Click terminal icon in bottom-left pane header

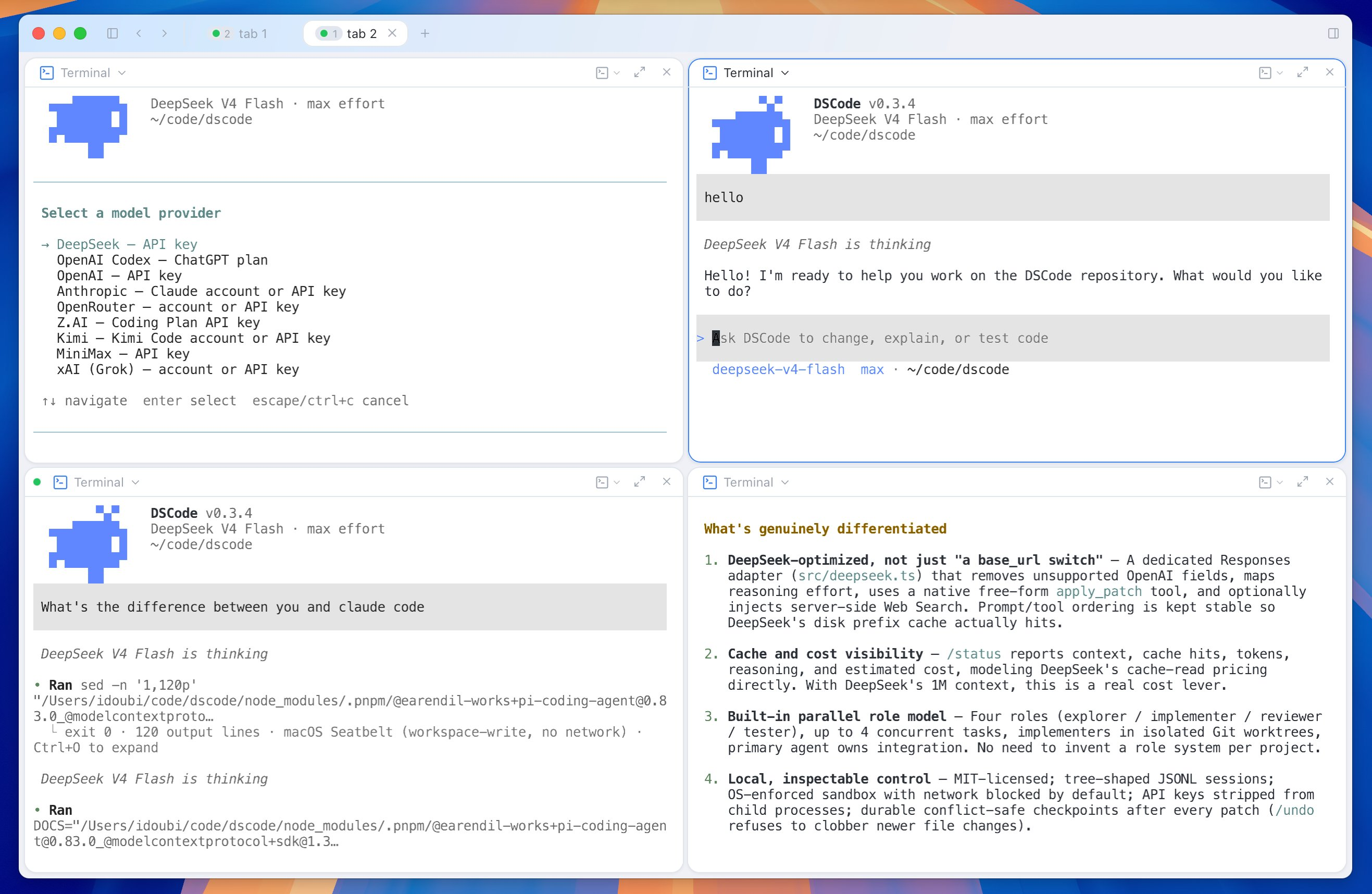pyautogui.click(x=60, y=482)
